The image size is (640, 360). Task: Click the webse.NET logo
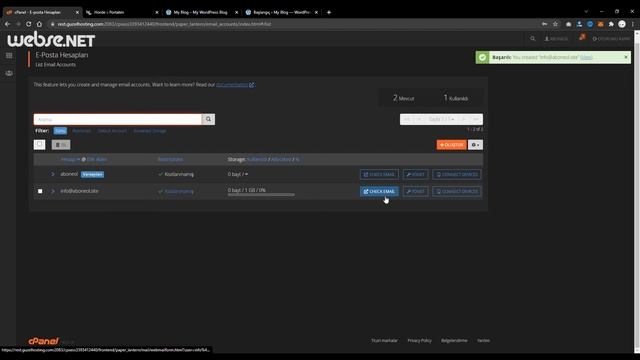pos(51,40)
